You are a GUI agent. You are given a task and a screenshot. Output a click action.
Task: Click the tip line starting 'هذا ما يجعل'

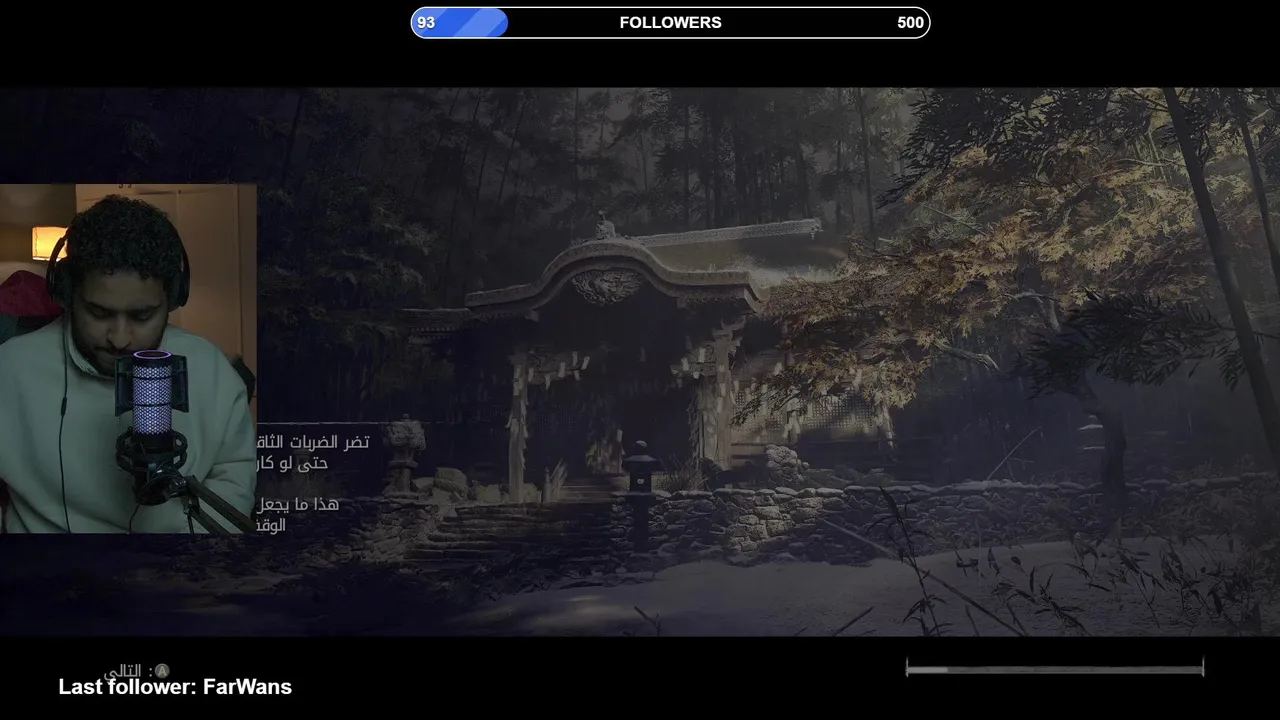(298, 504)
